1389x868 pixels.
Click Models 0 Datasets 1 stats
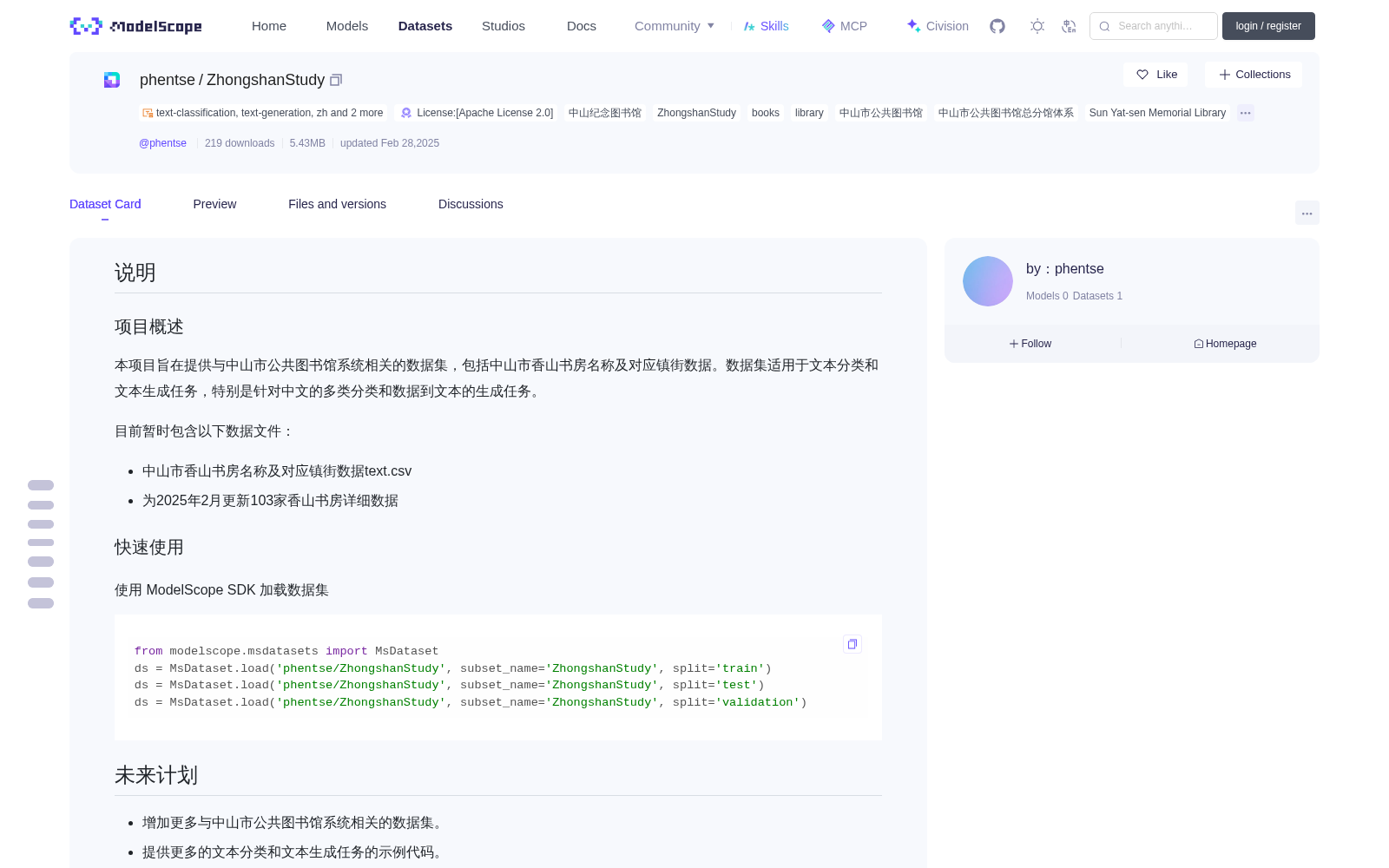[x=1074, y=296]
